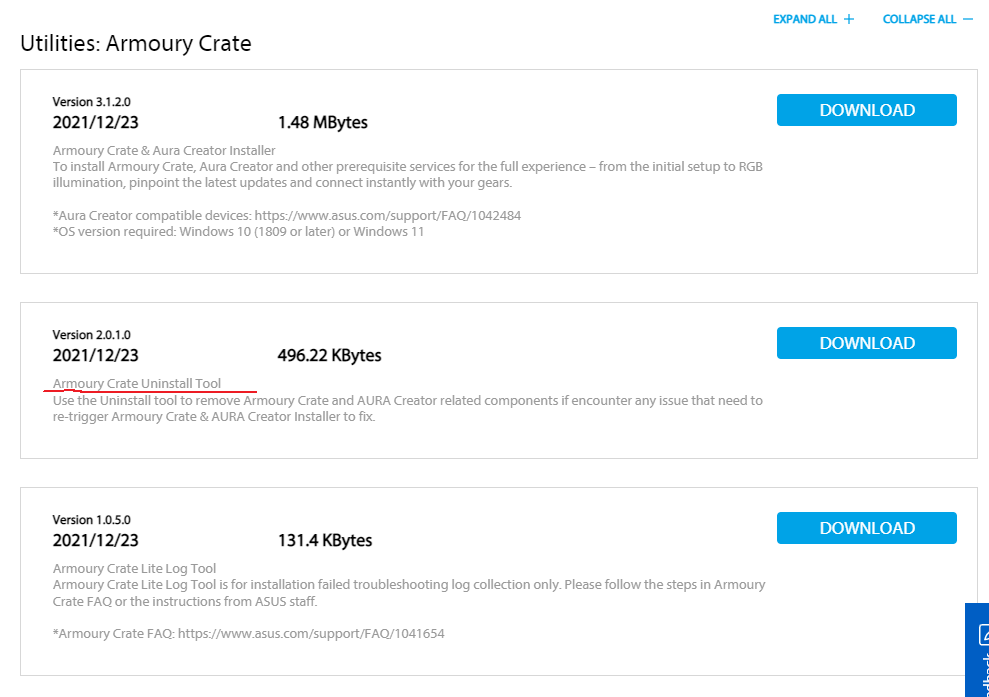Viewport: 989px width, 697px height.
Task: Click the COLLAPSE ALL link
Action: [927, 19]
